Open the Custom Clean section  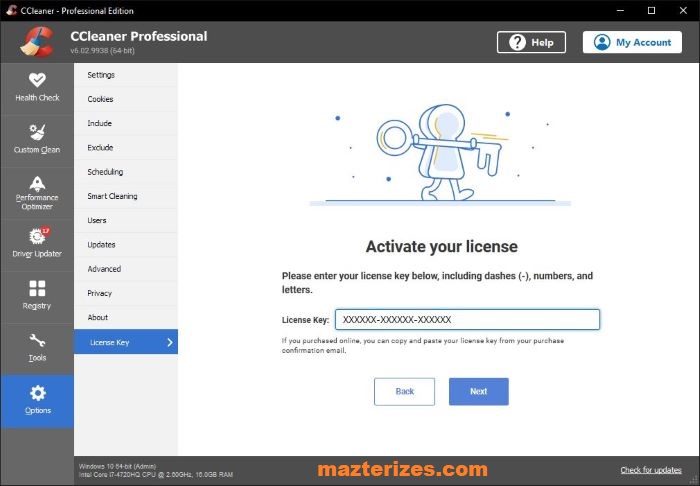coord(37,140)
